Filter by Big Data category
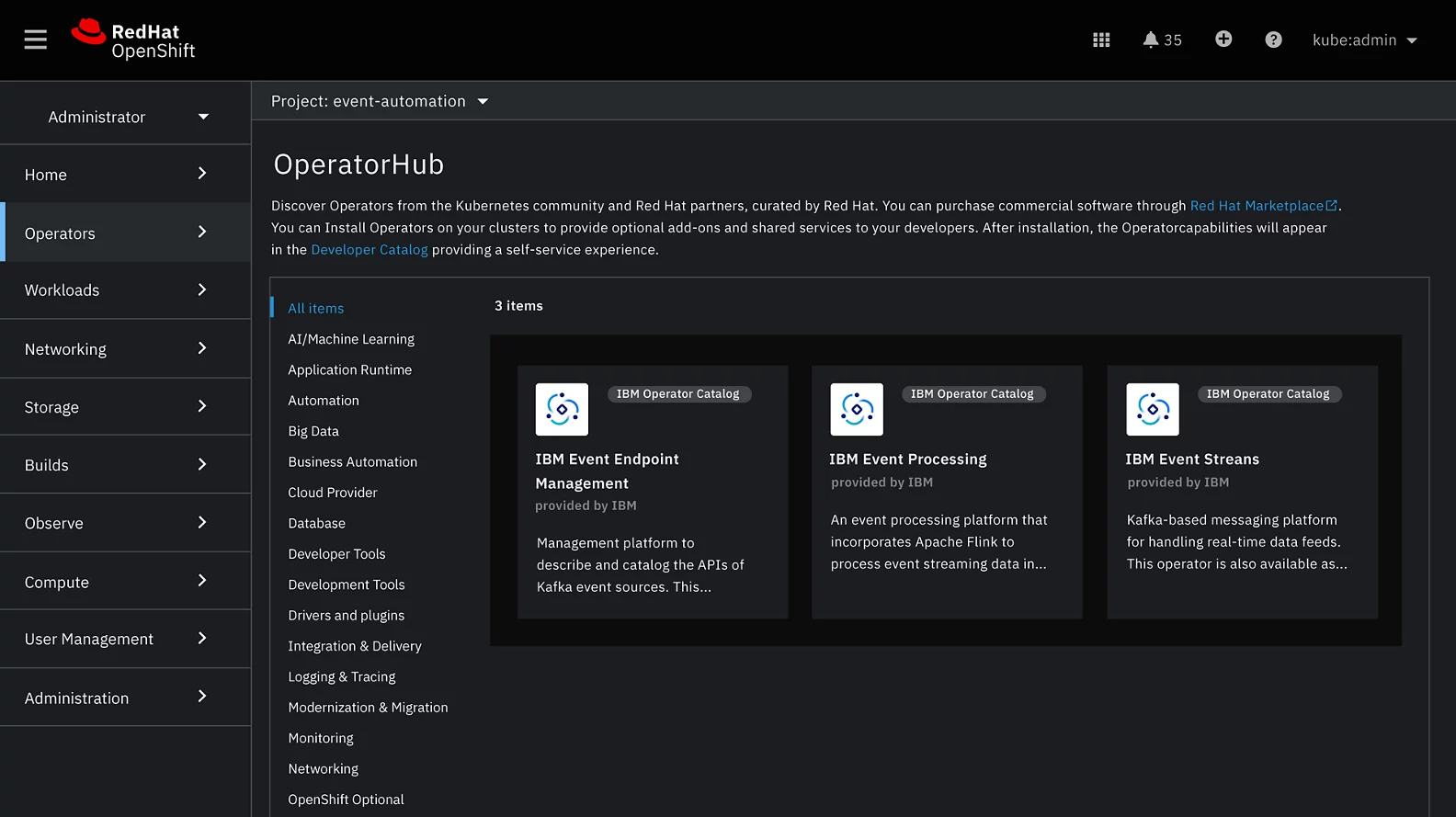1456x817 pixels. [313, 431]
